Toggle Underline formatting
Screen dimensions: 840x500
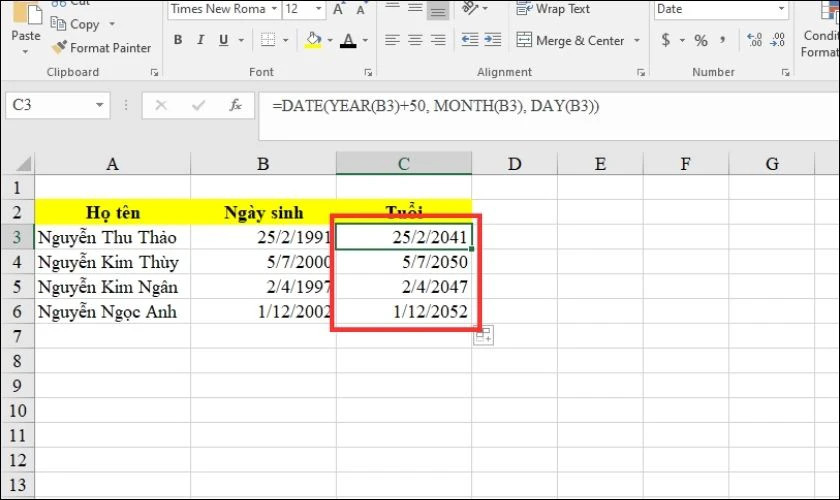(223, 40)
